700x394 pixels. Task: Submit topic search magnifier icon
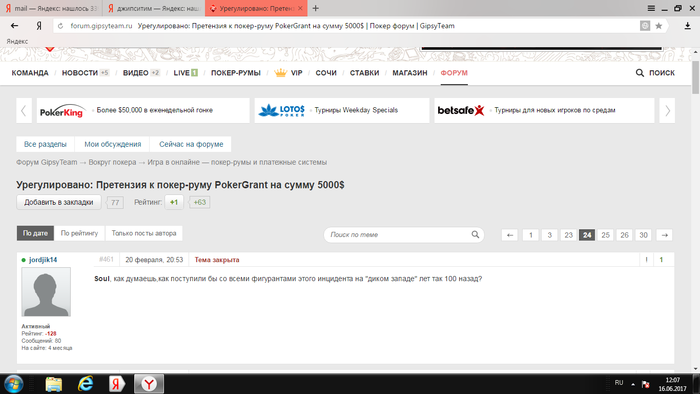coord(475,234)
